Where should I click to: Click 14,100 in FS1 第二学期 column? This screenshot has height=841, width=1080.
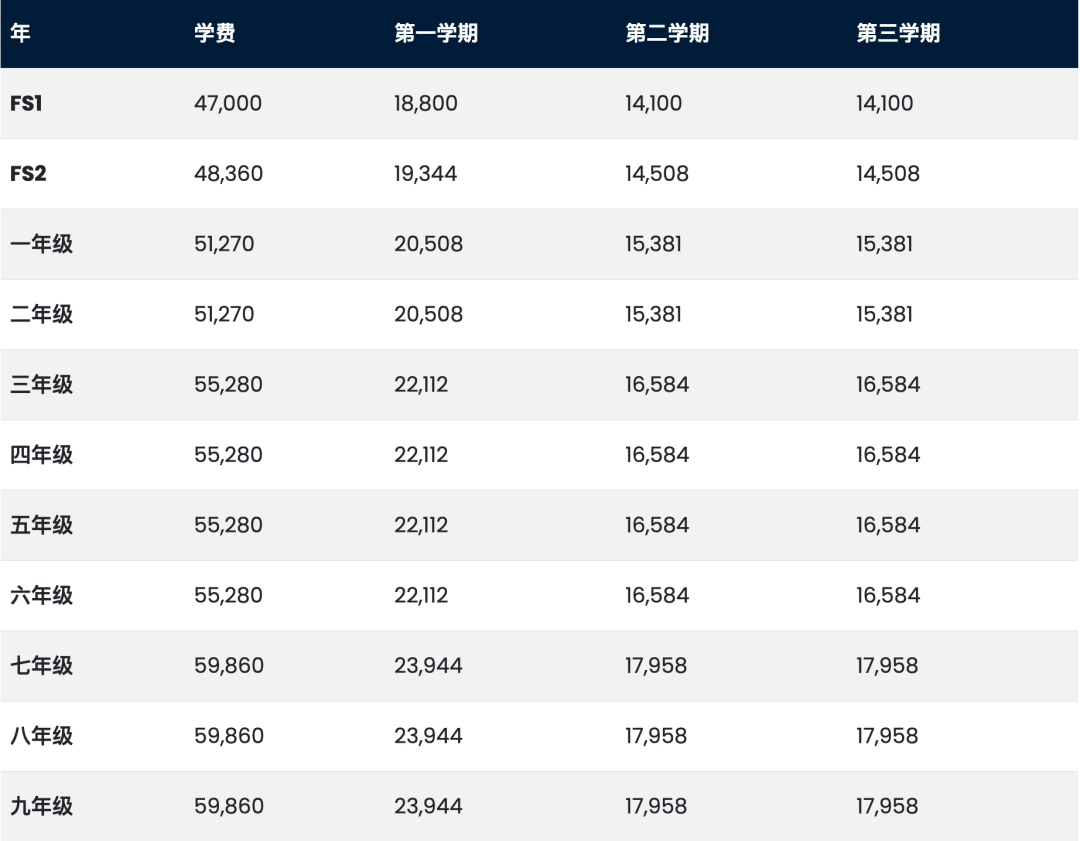(x=654, y=103)
